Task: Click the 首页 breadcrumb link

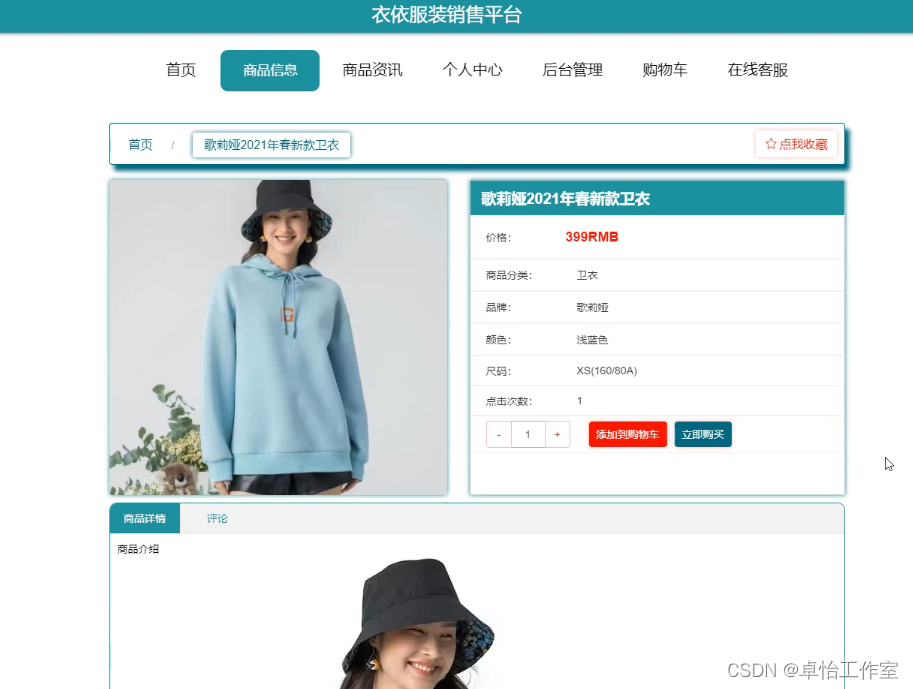Action: (140, 144)
